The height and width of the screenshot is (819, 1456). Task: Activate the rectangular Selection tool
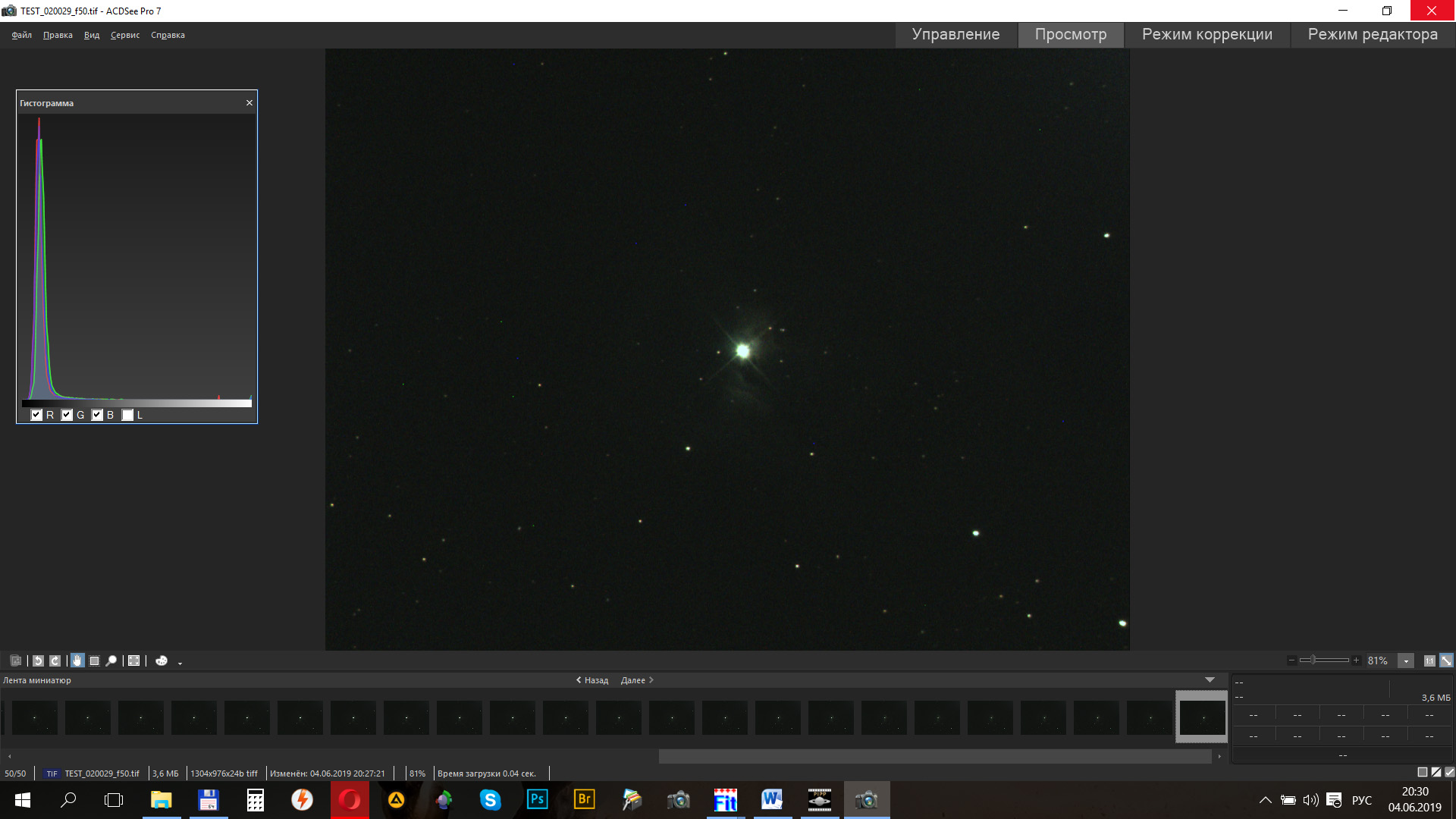click(94, 661)
